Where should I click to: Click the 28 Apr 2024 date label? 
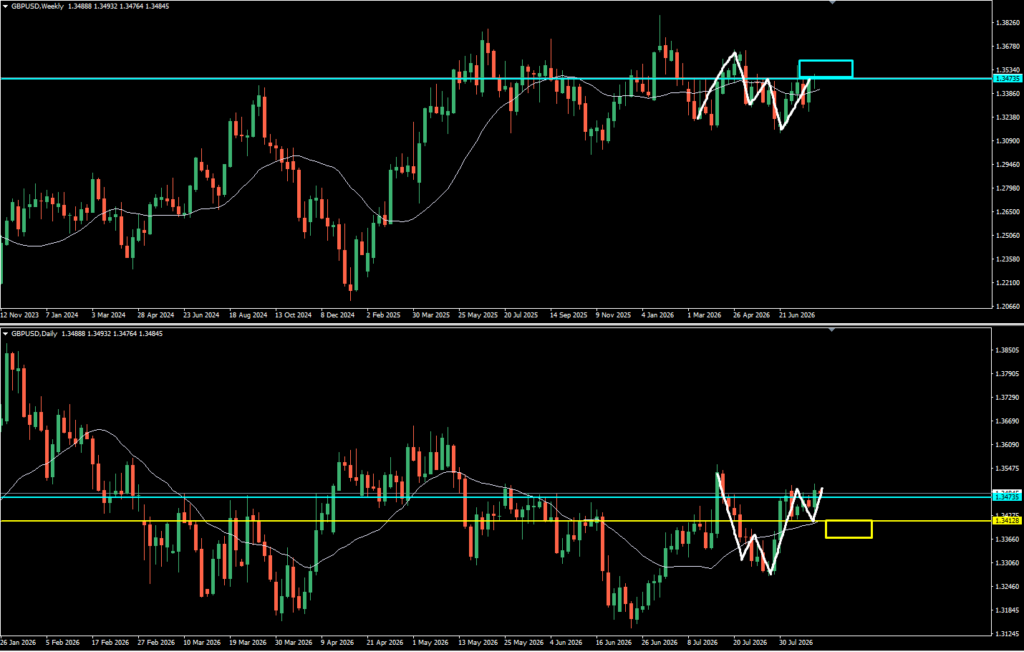[x=155, y=315]
